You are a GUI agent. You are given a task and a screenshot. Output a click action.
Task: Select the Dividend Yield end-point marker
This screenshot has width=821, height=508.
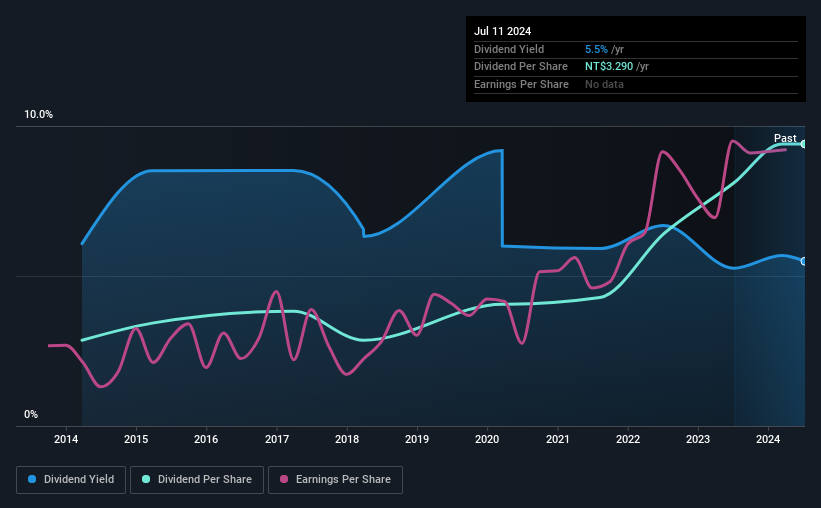coord(804,261)
